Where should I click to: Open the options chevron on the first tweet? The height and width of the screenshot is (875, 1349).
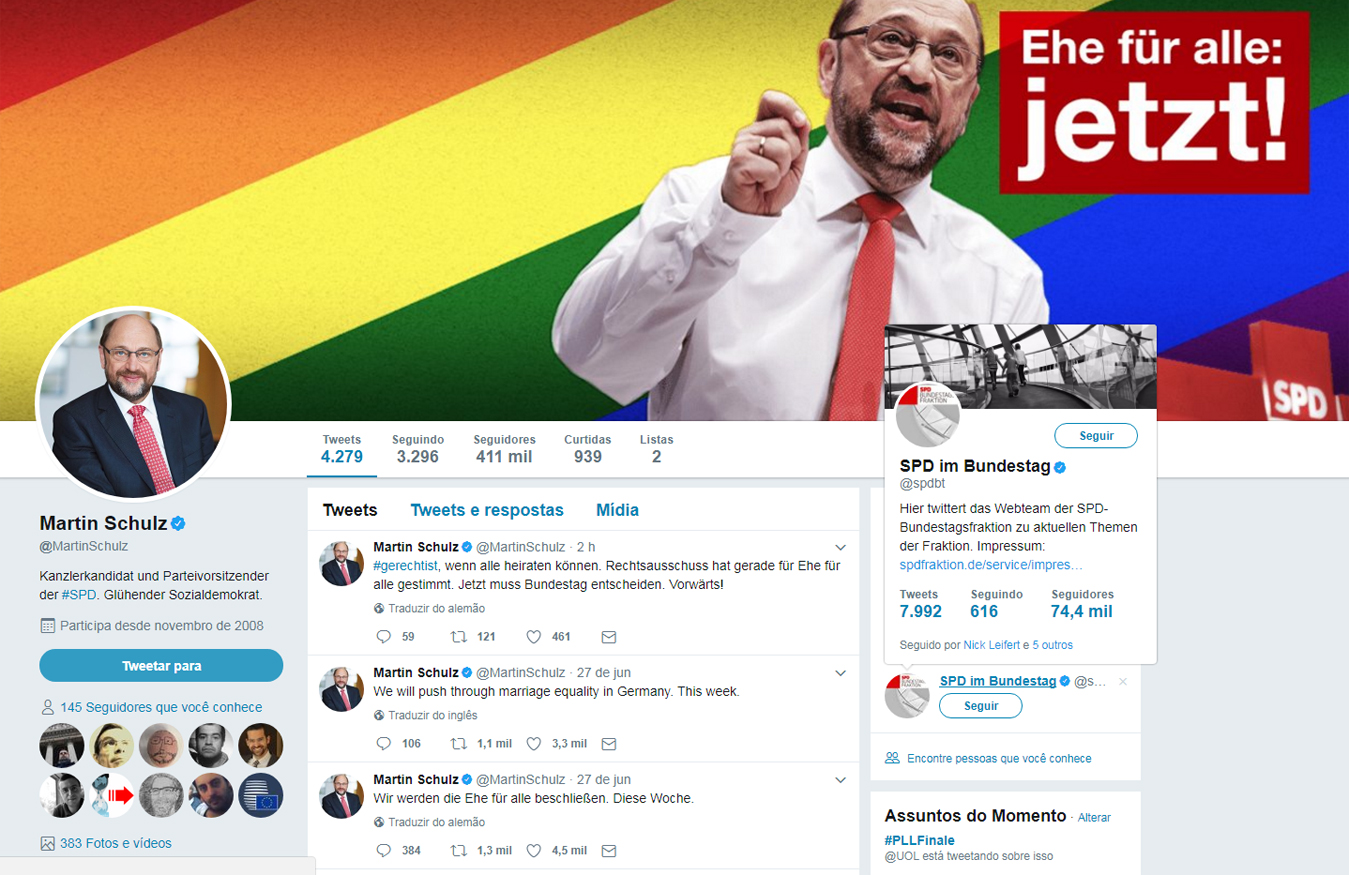point(840,547)
